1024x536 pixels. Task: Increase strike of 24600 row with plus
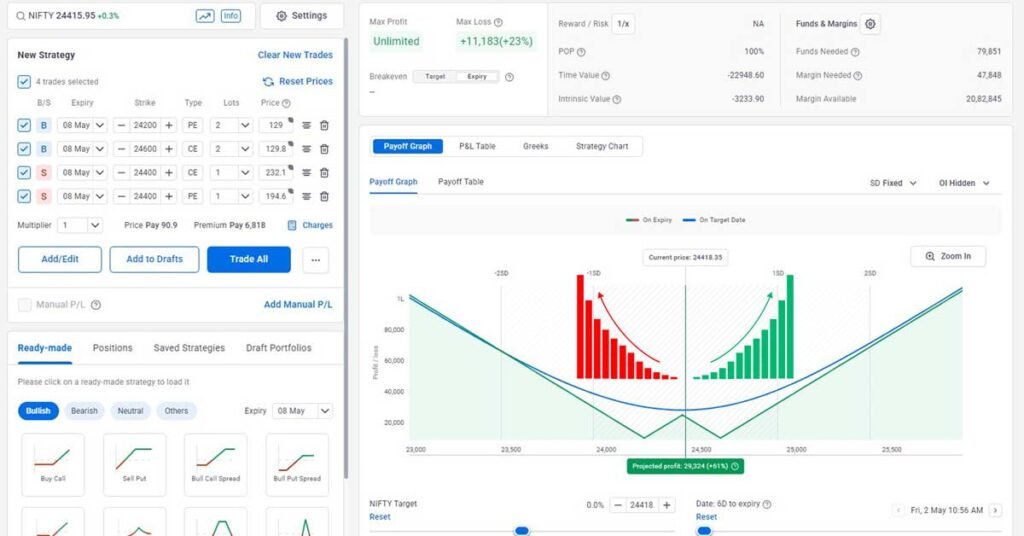click(168, 149)
